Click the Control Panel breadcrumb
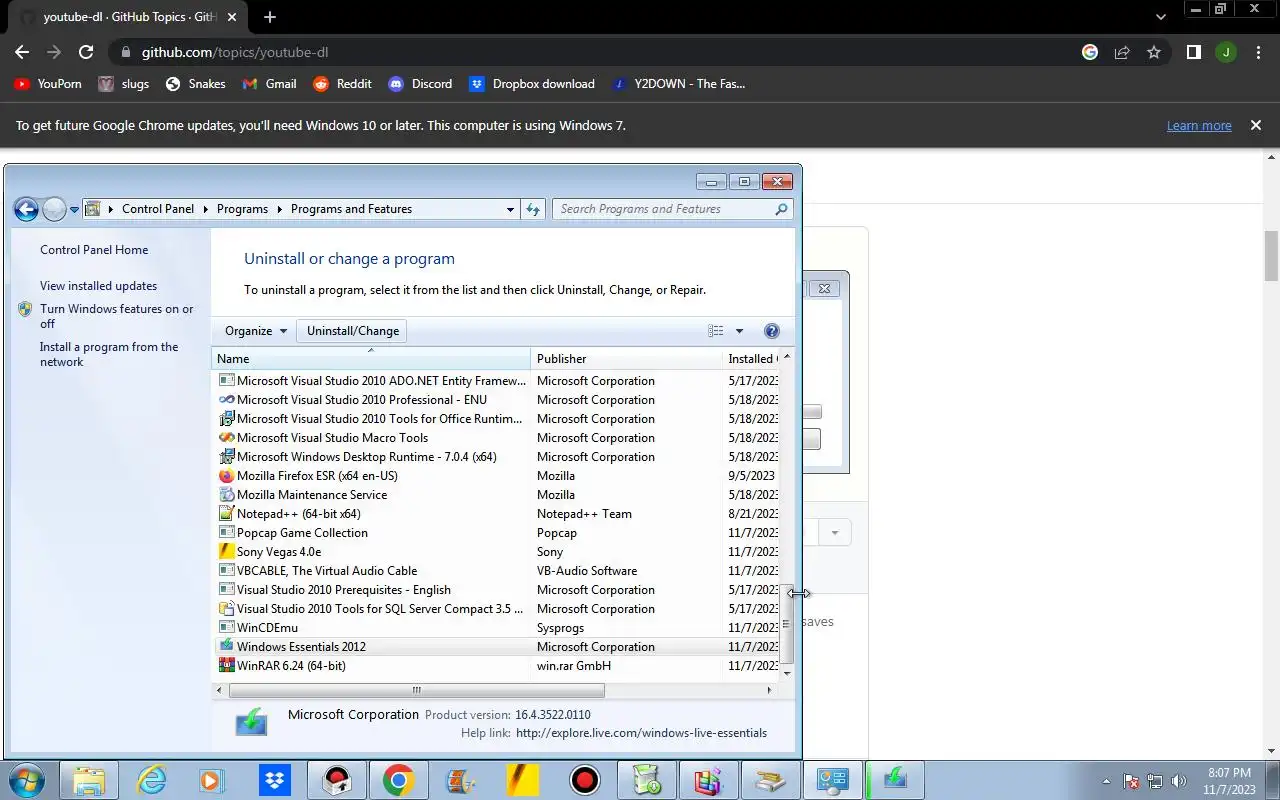Image resolution: width=1280 pixels, height=800 pixels. [158, 209]
